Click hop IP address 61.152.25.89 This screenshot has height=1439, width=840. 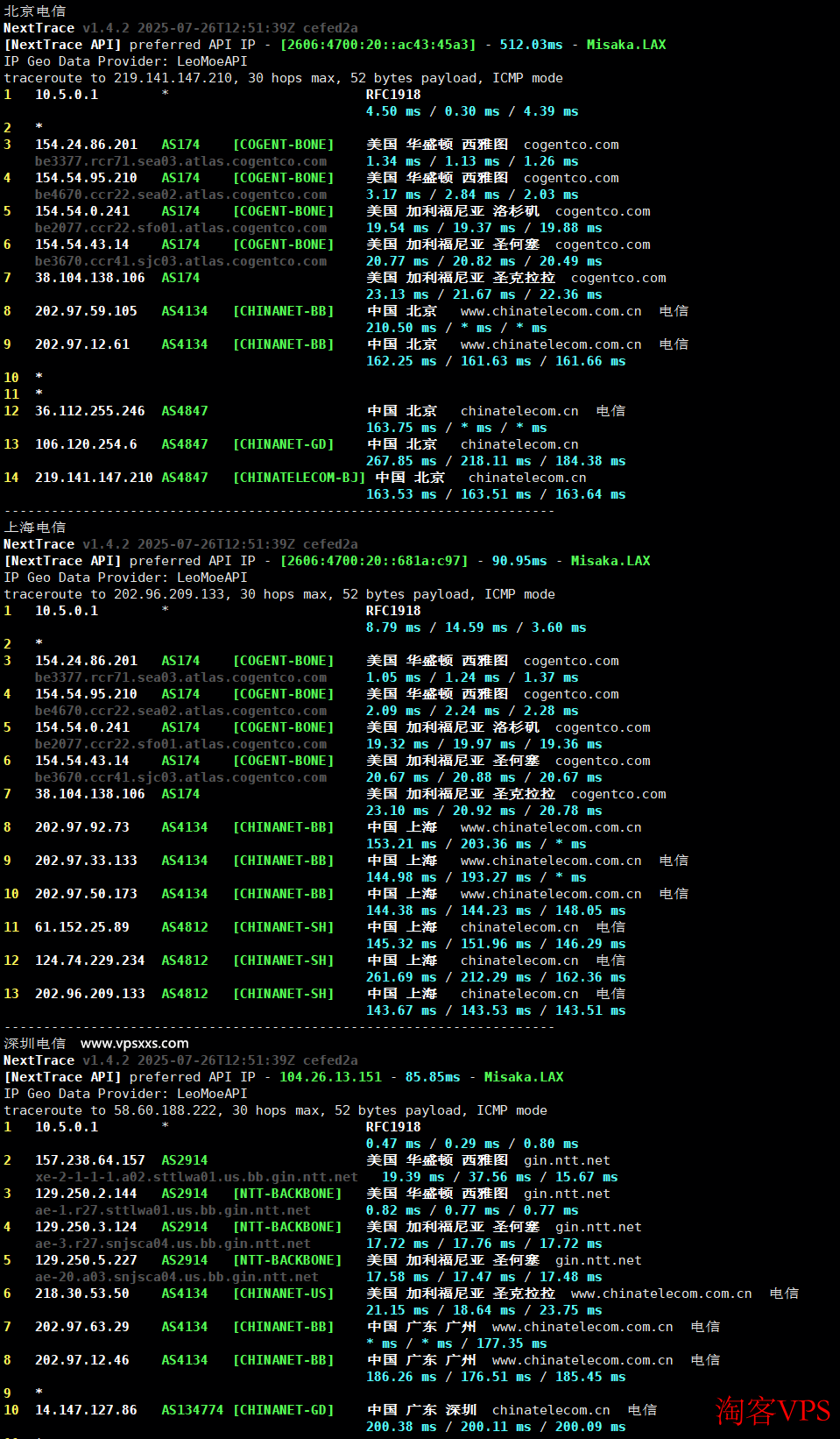pos(82,927)
